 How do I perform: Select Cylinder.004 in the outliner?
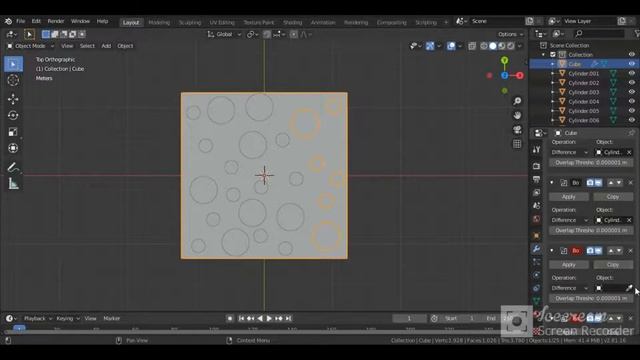click(x=584, y=102)
